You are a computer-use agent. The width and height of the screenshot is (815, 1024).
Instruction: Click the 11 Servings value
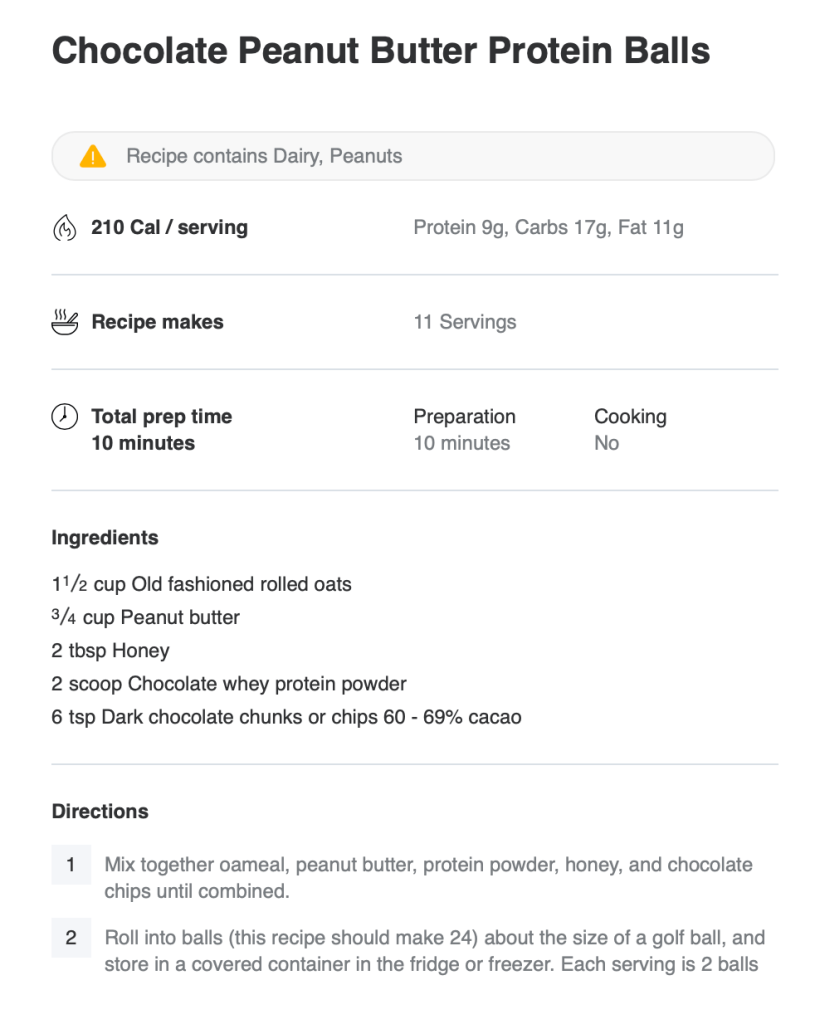coord(465,322)
